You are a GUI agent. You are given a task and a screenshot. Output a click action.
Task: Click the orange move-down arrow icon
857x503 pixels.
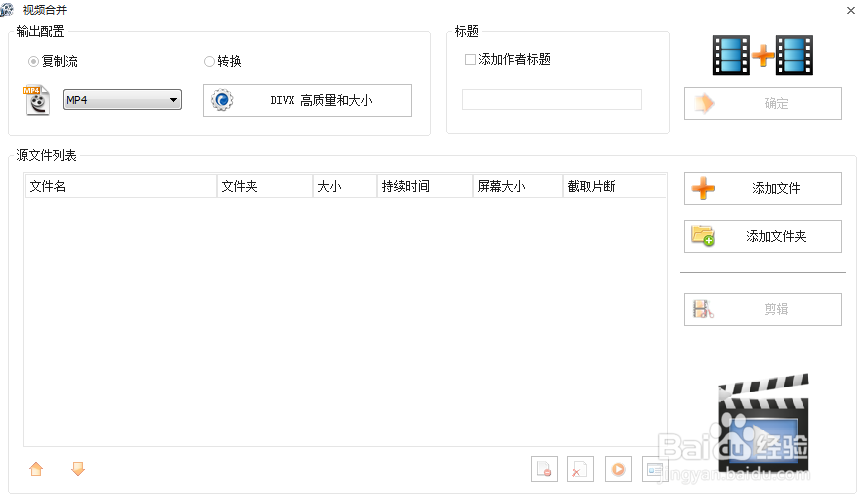[78, 468]
